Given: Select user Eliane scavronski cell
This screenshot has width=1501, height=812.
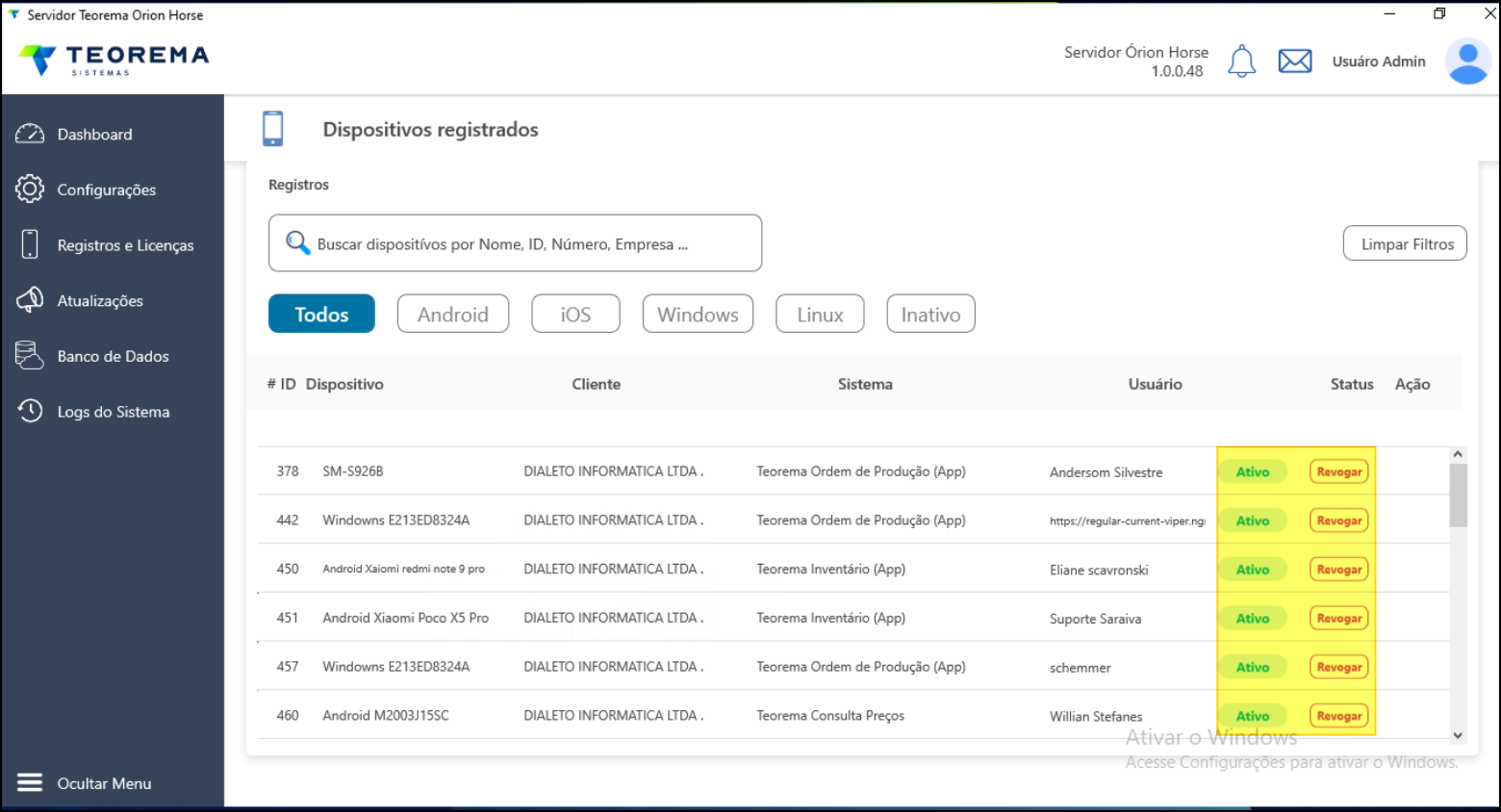Looking at the screenshot, I should tap(1099, 570).
